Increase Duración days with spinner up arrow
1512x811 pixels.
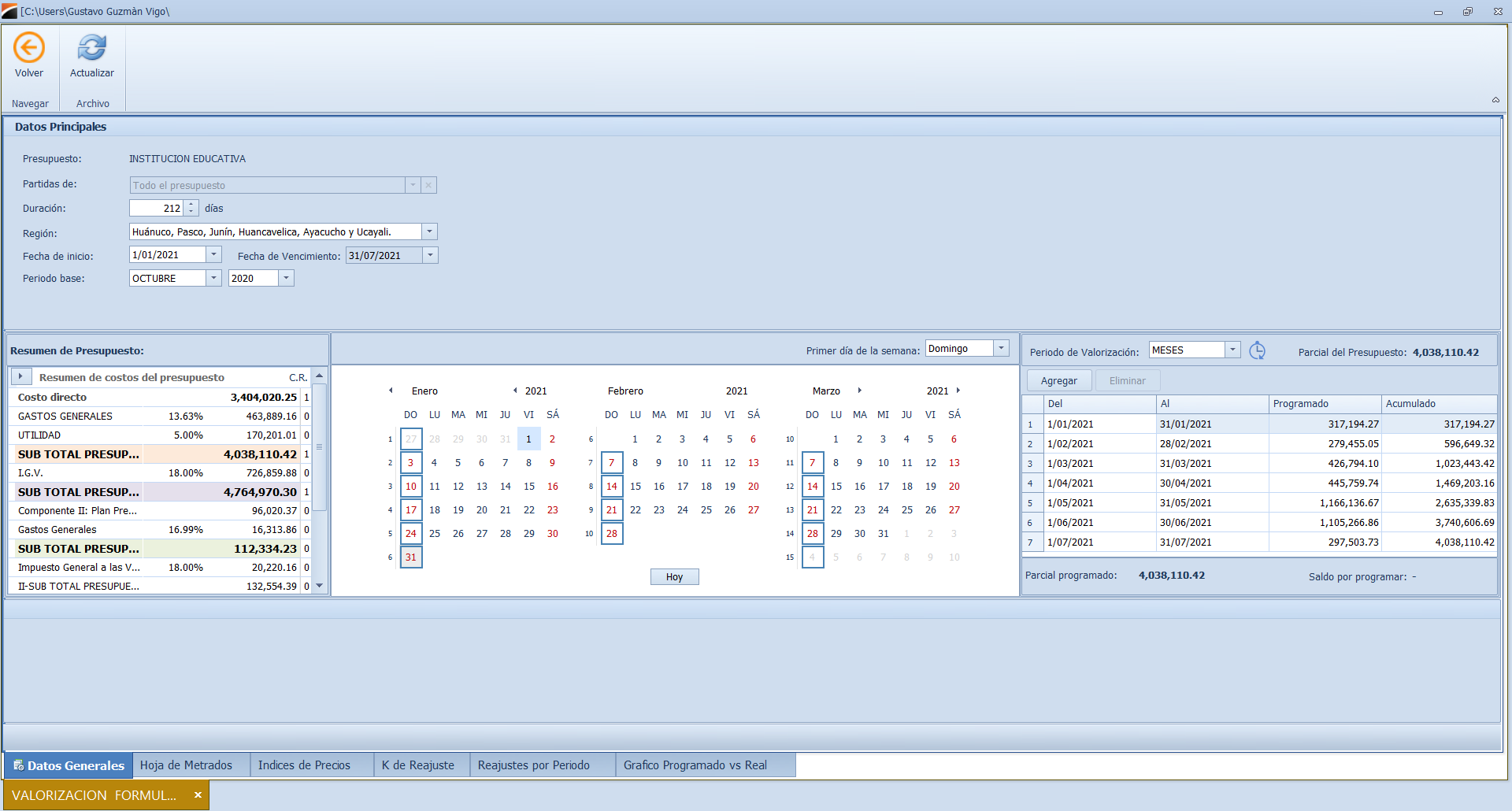pos(191,205)
